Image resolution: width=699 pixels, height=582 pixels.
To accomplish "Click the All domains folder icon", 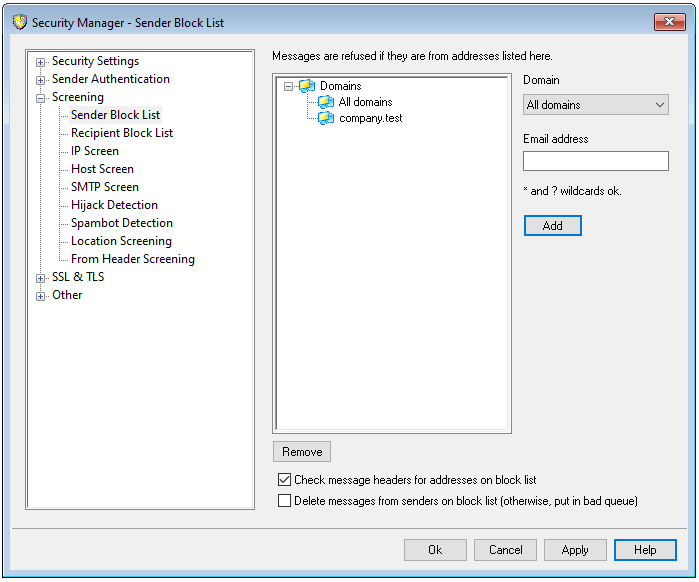I will tap(325, 102).
